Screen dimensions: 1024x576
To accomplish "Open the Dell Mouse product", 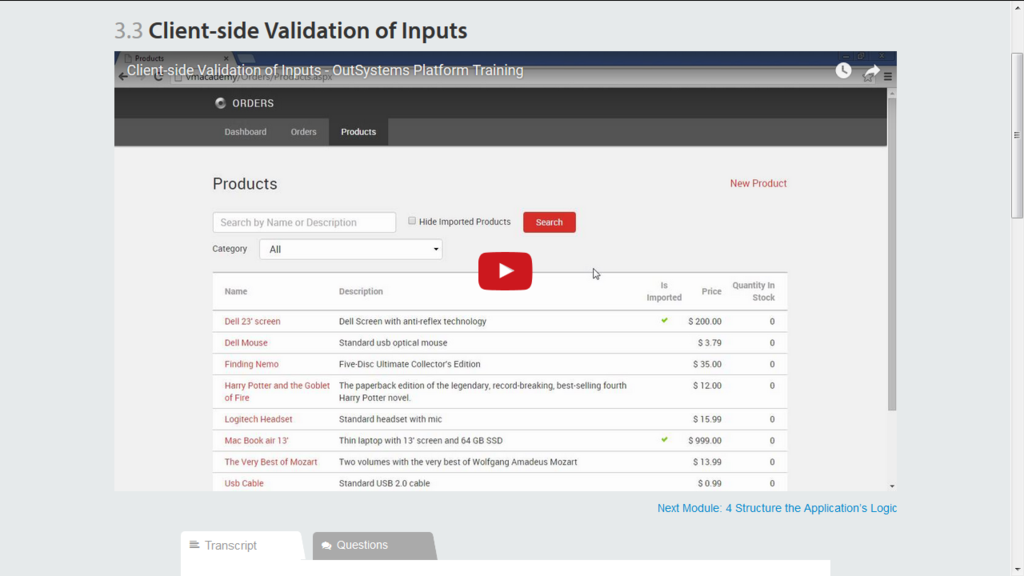I will (x=246, y=343).
